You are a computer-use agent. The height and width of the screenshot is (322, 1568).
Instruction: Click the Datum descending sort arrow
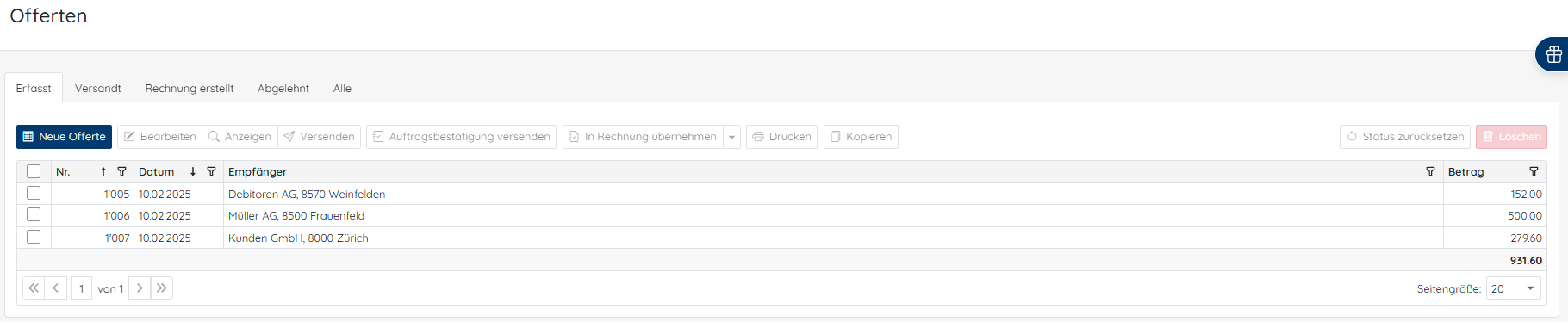pos(193,172)
